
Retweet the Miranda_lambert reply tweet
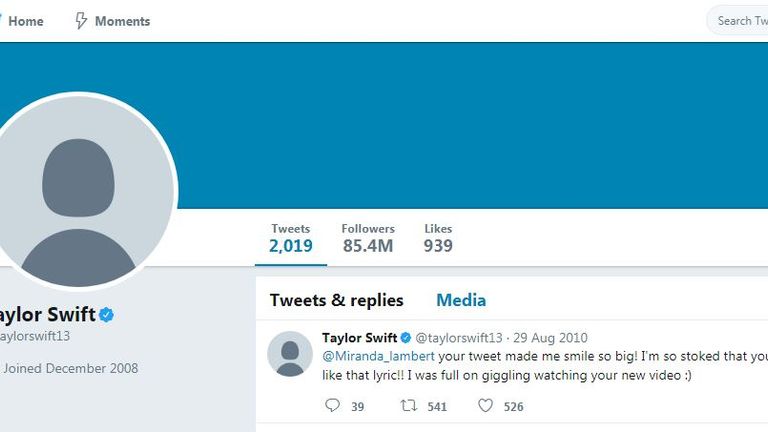(408, 406)
